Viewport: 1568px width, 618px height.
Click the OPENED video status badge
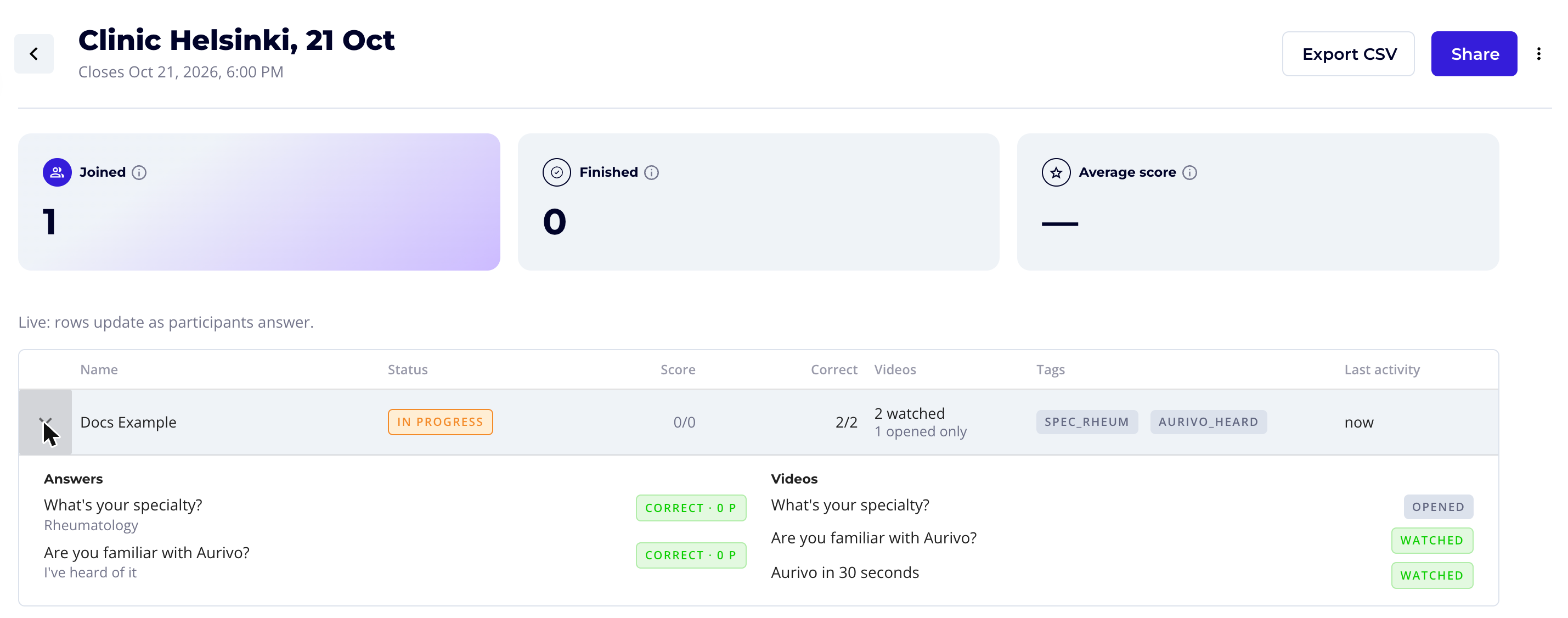1438,507
